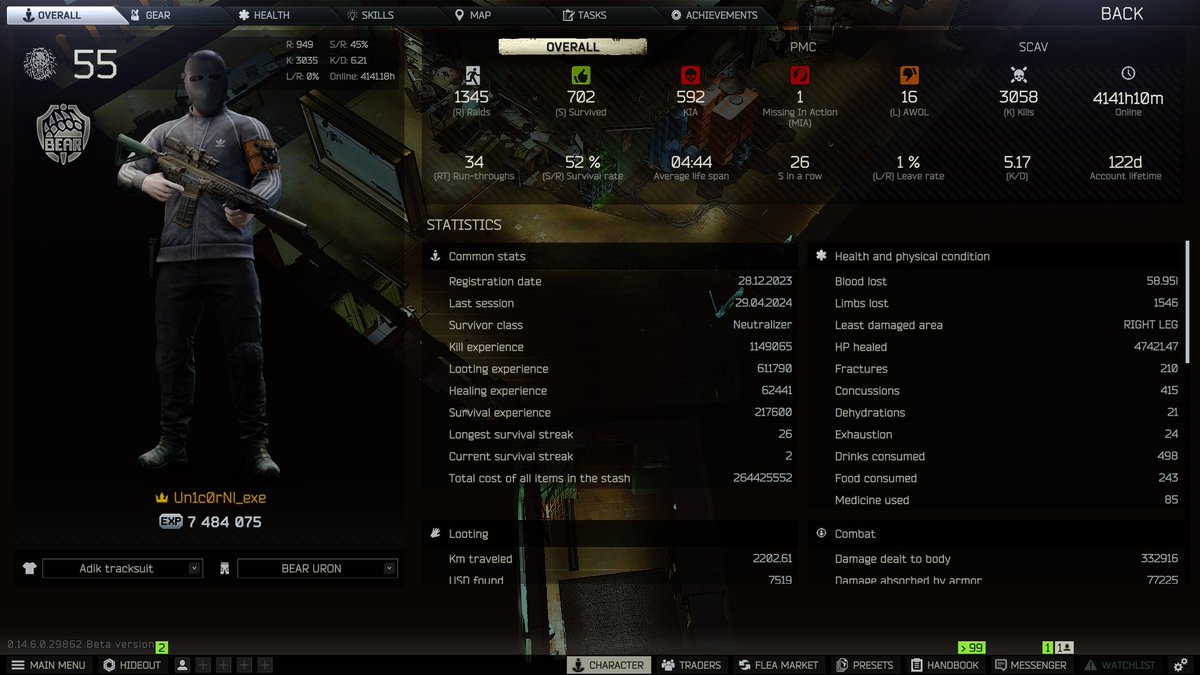
Task: Open PRESETS in the bottom bar
Action: pyautogui.click(x=865, y=665)
